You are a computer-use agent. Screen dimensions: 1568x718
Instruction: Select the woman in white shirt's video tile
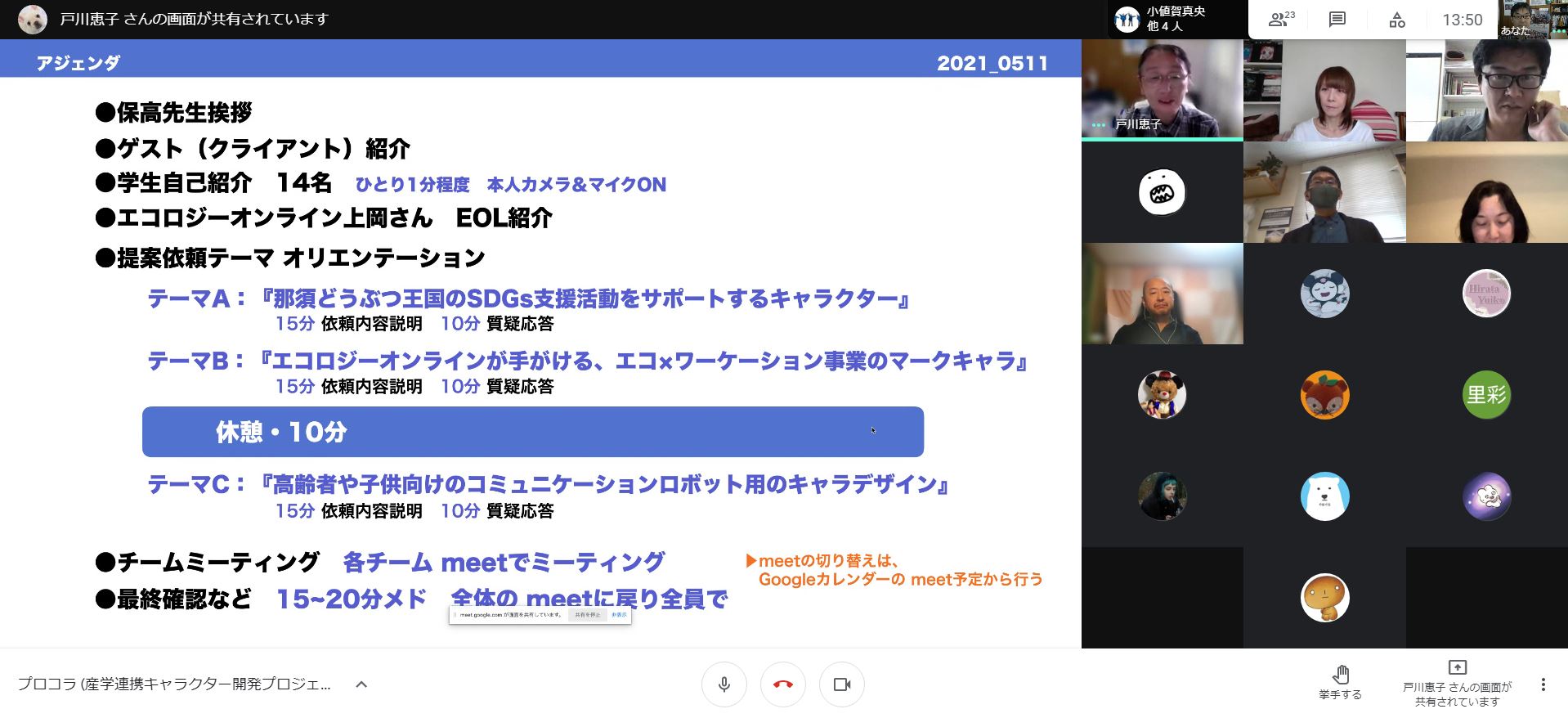[1324, 89]
